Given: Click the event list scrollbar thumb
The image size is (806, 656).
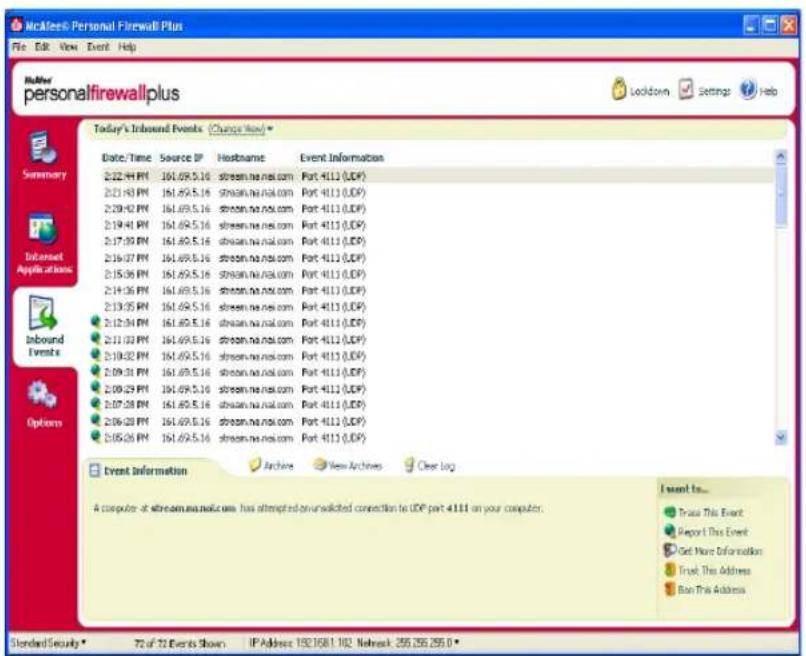Looking at the screenshot, I should coord(781,196).
